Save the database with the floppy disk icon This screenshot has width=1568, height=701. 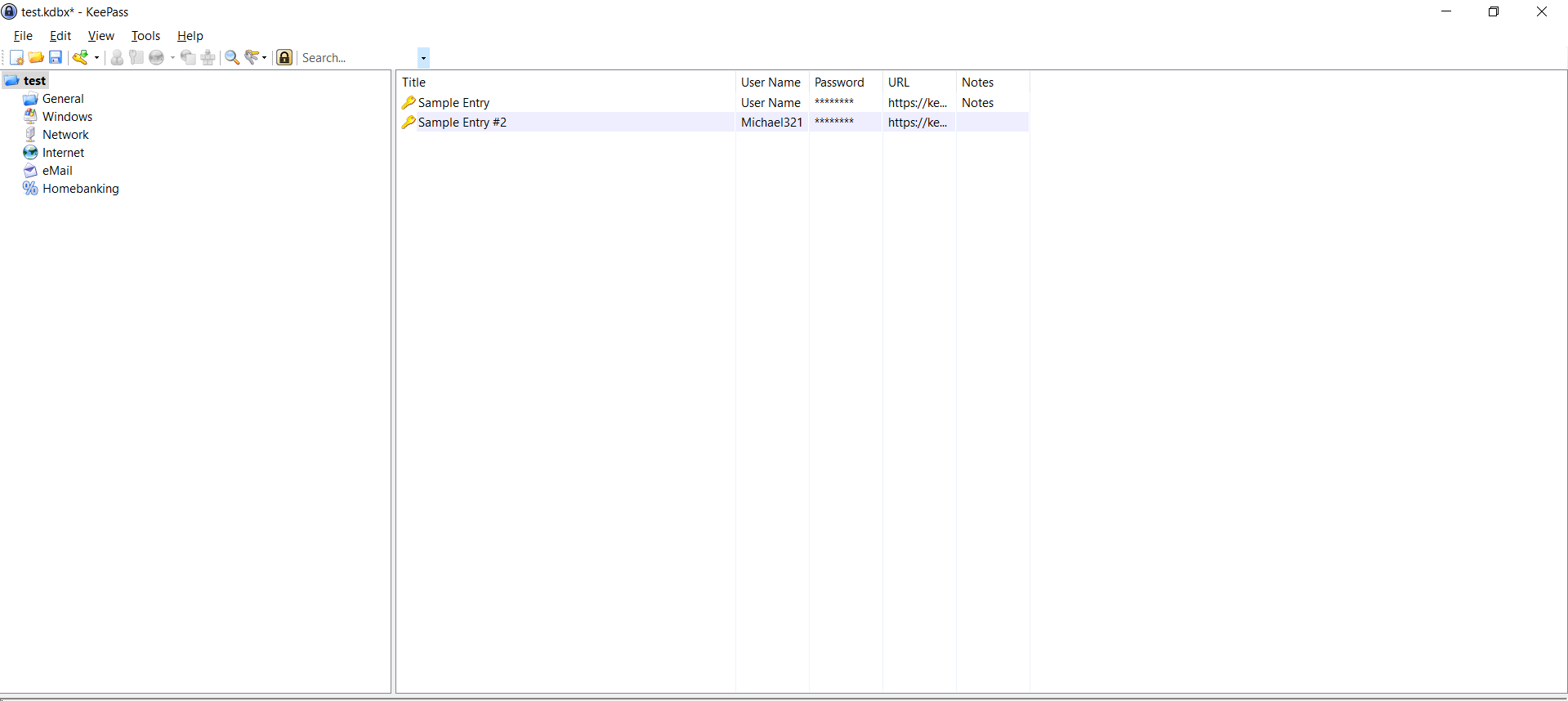[x=56, y=57]
